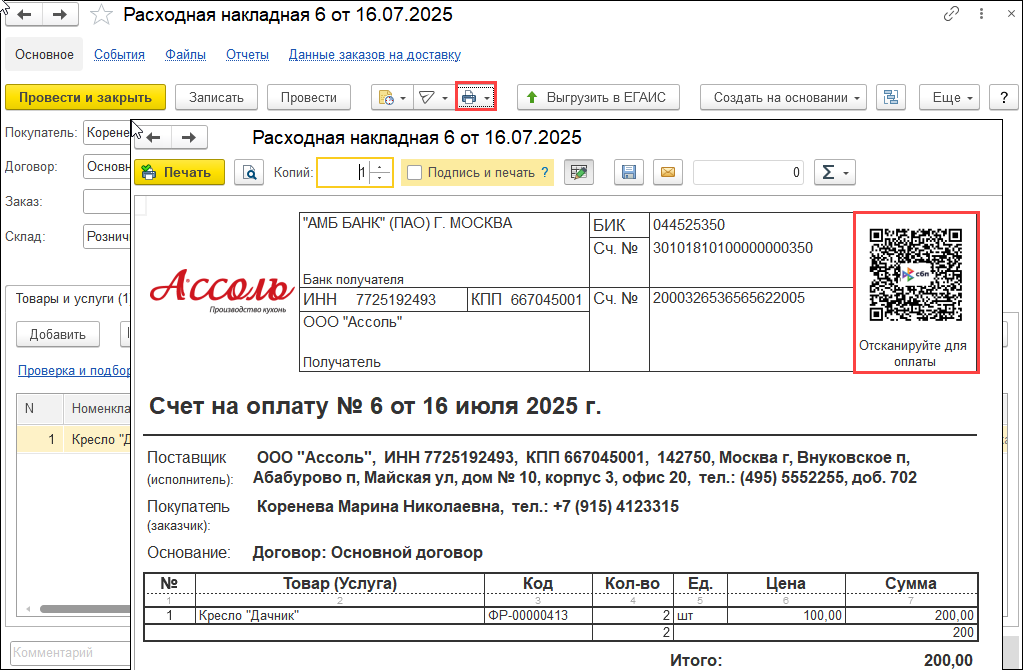The height and width of the screenshot is (670, 1023).
Task: Click the Итого total 200,00
Action: (x=949, y=660)
